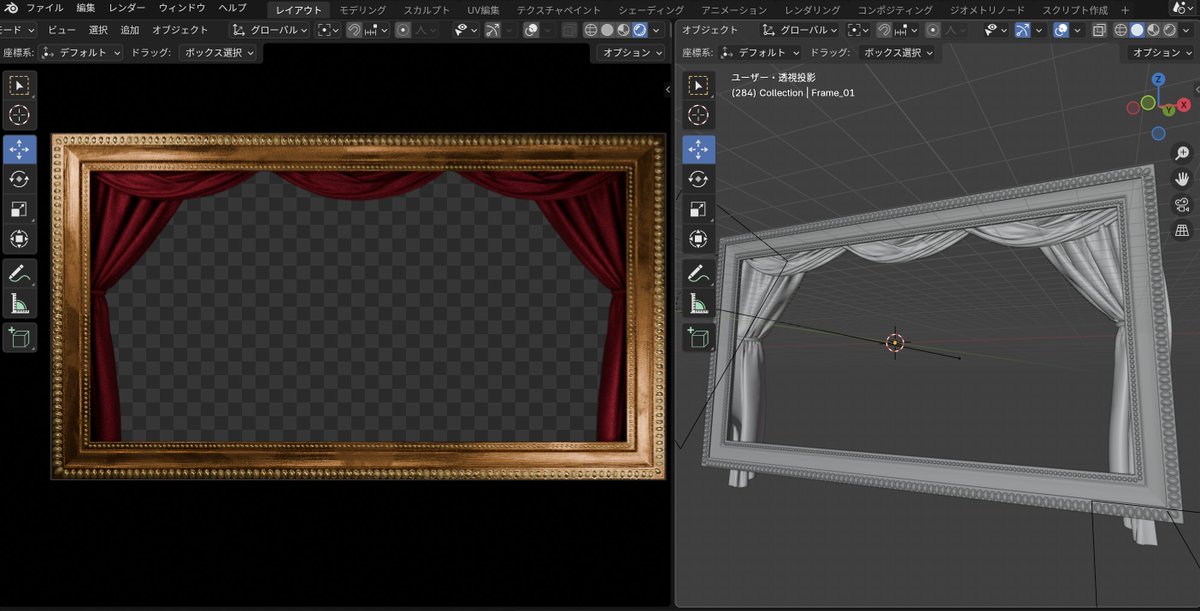Screen dimensions: 1200x611
Task: Switch to シェーディング workspace tab
Action: tap(650, 9)
